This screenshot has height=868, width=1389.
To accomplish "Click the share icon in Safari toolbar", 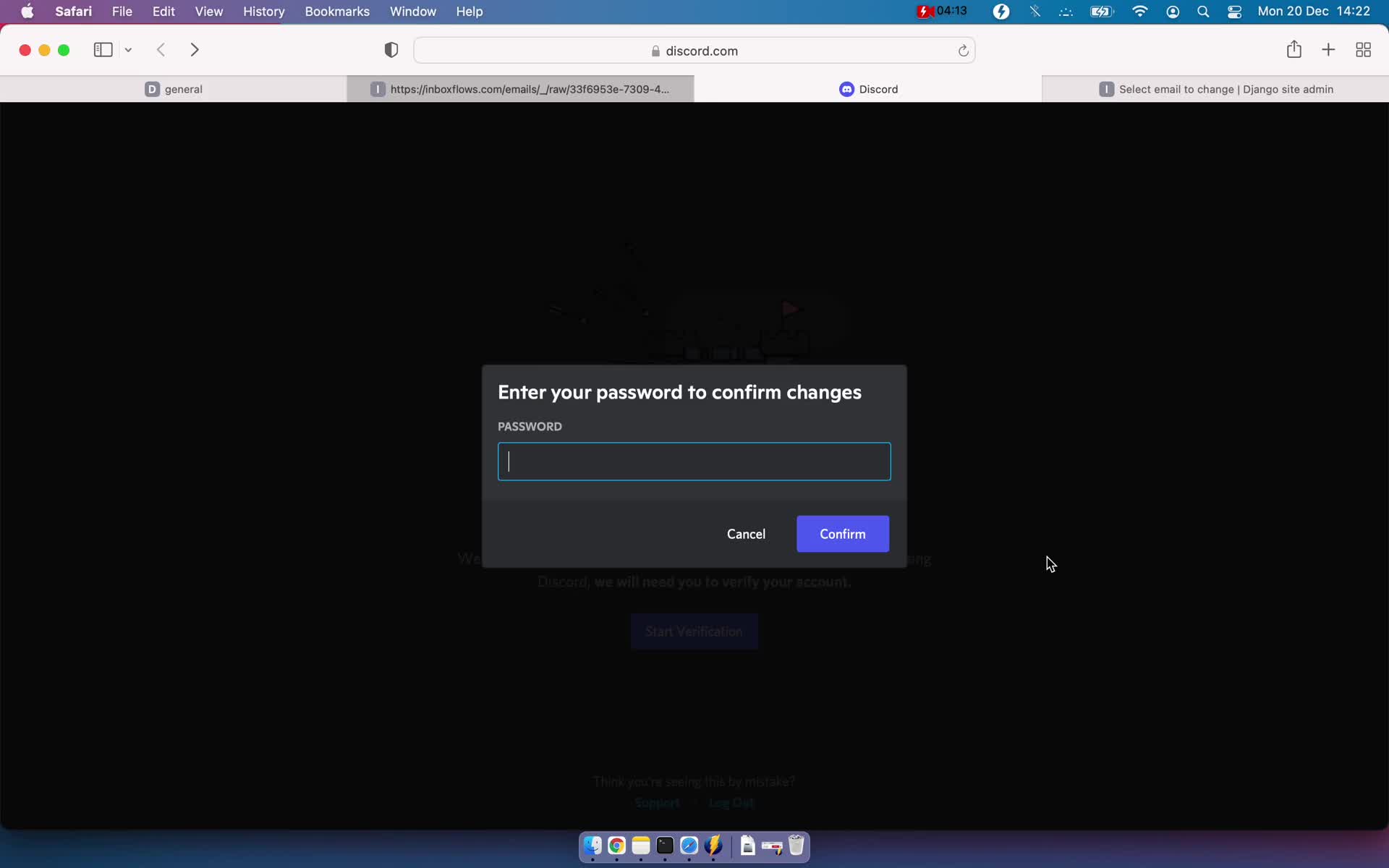I will tap(1294, 50).
